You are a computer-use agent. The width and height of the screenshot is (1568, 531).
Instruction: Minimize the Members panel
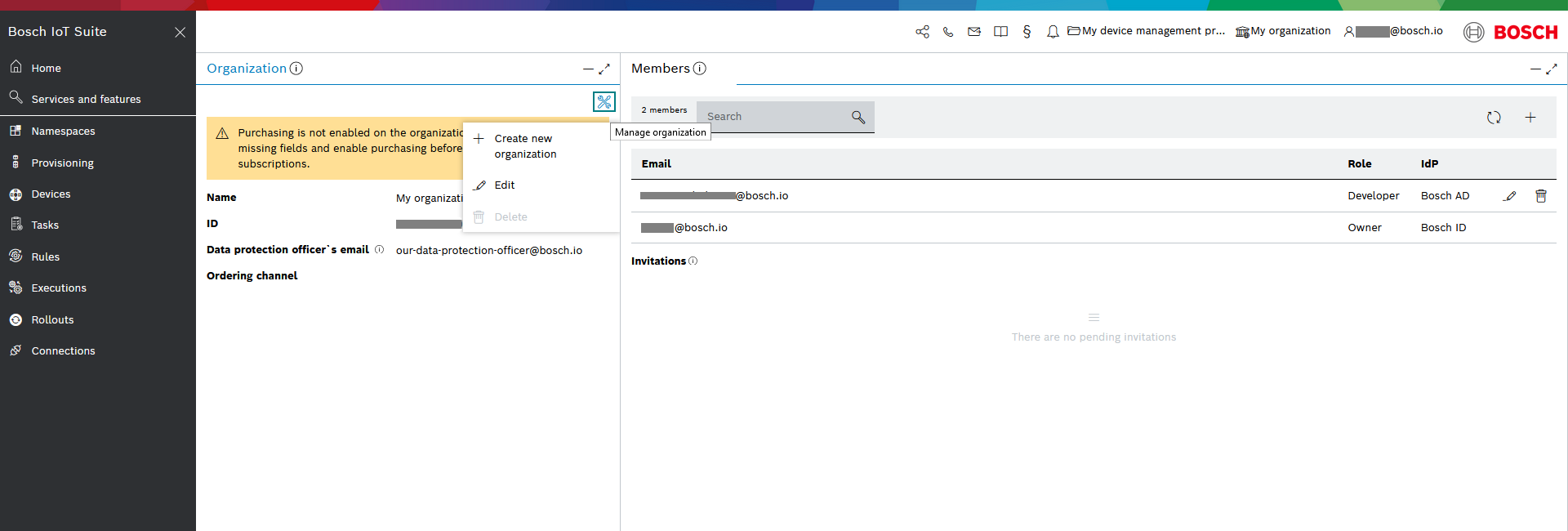pyautogui.click(x=1535, y=69)
